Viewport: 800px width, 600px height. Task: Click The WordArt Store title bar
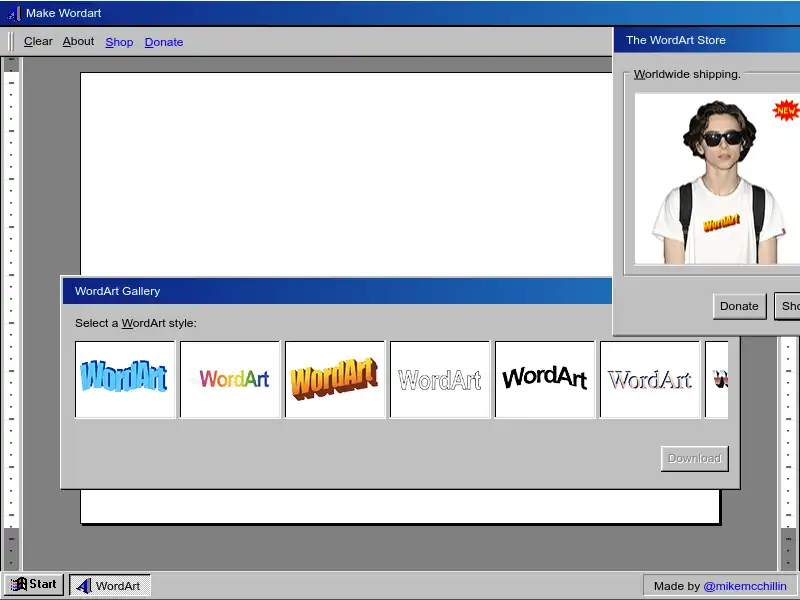[707, 40]
